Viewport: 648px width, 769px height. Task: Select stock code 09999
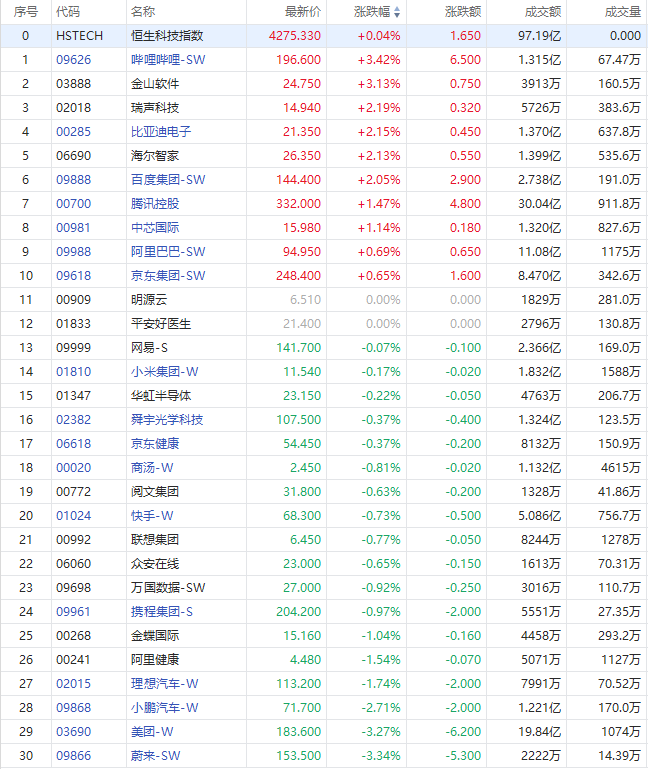(74, 348)
